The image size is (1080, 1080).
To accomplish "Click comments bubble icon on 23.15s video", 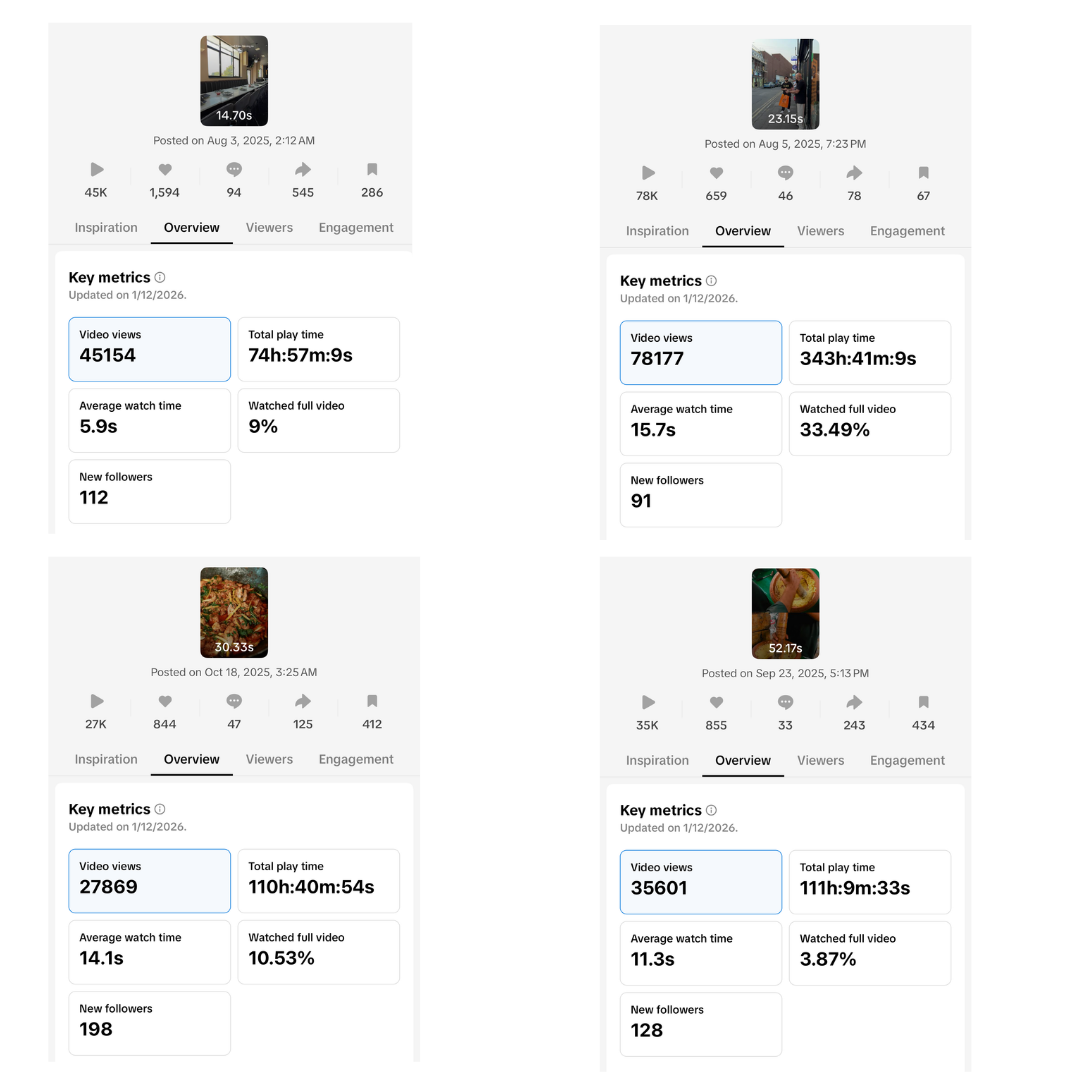I will coord(786,173).
